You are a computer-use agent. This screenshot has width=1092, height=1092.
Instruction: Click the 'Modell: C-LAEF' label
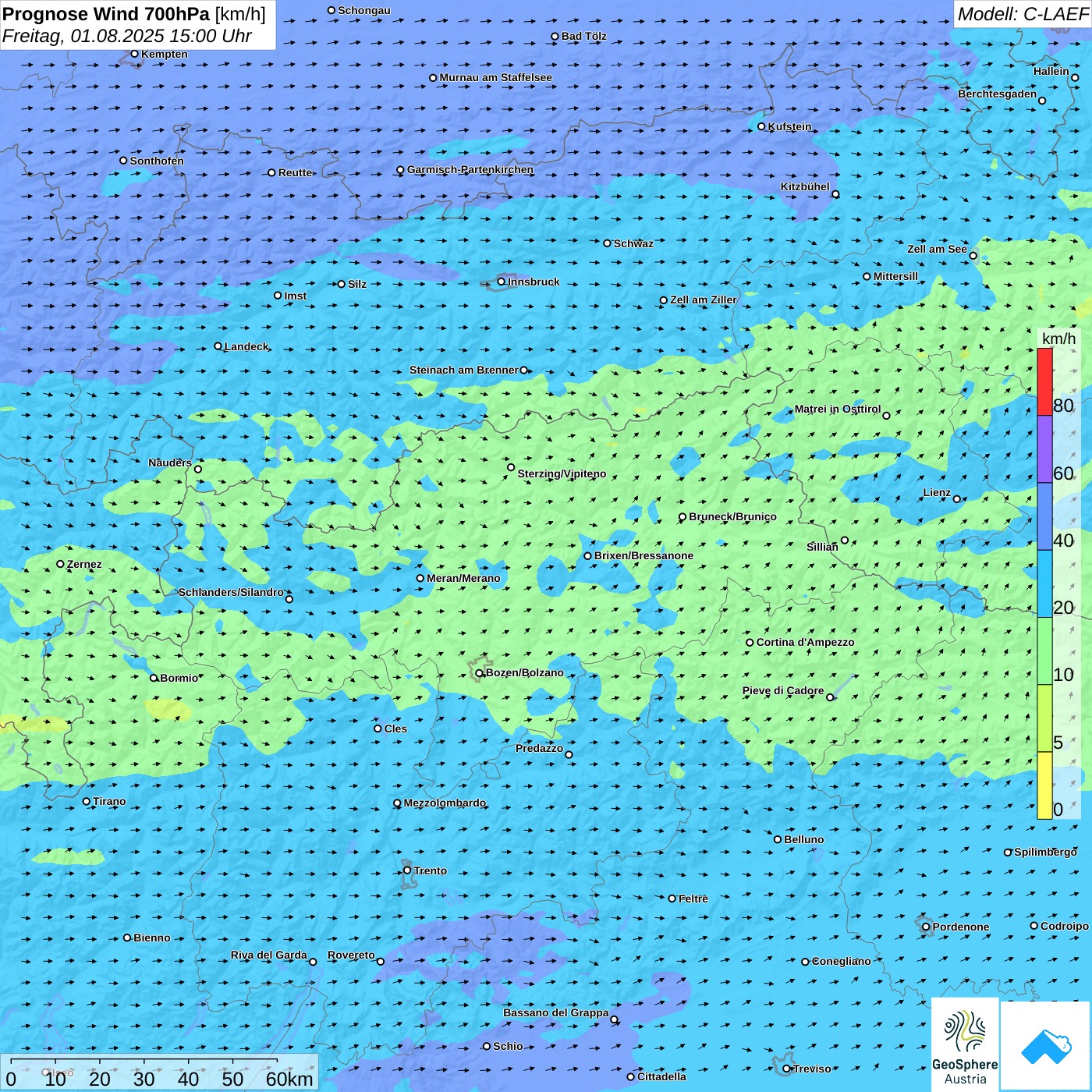(x=1022, y=14)
